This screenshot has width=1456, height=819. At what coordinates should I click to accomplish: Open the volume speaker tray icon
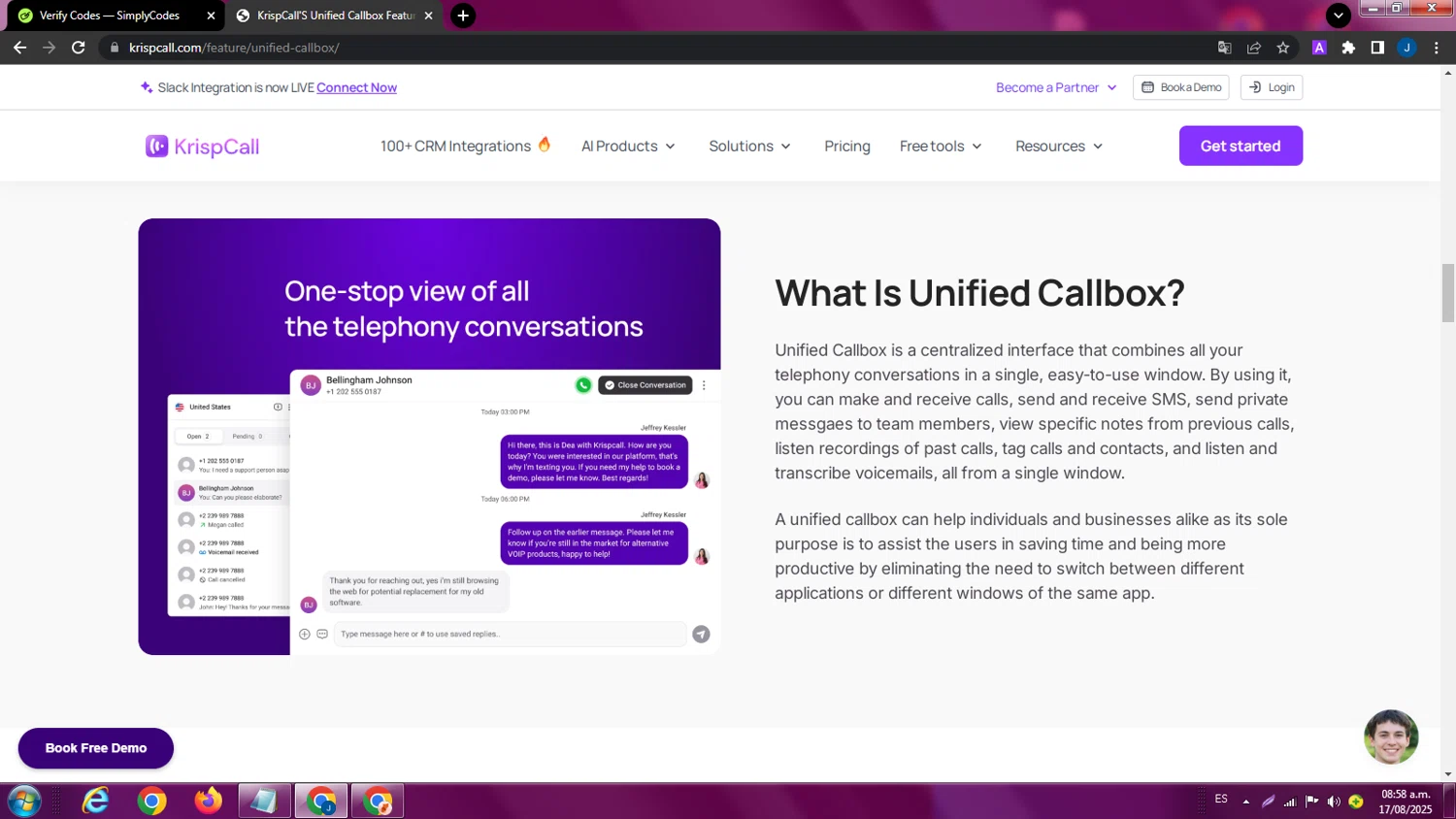tap(1334, 802)
